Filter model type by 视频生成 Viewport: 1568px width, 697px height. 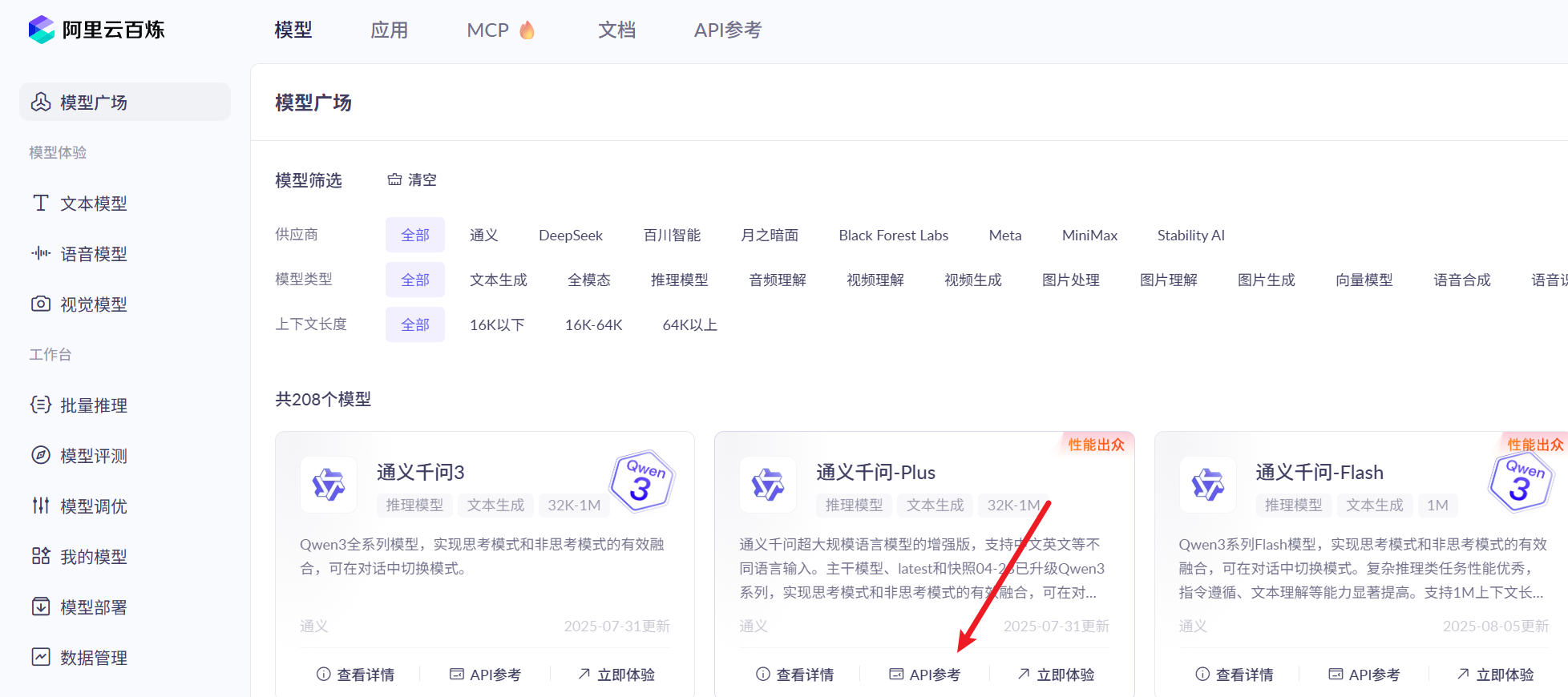(973, 280)
